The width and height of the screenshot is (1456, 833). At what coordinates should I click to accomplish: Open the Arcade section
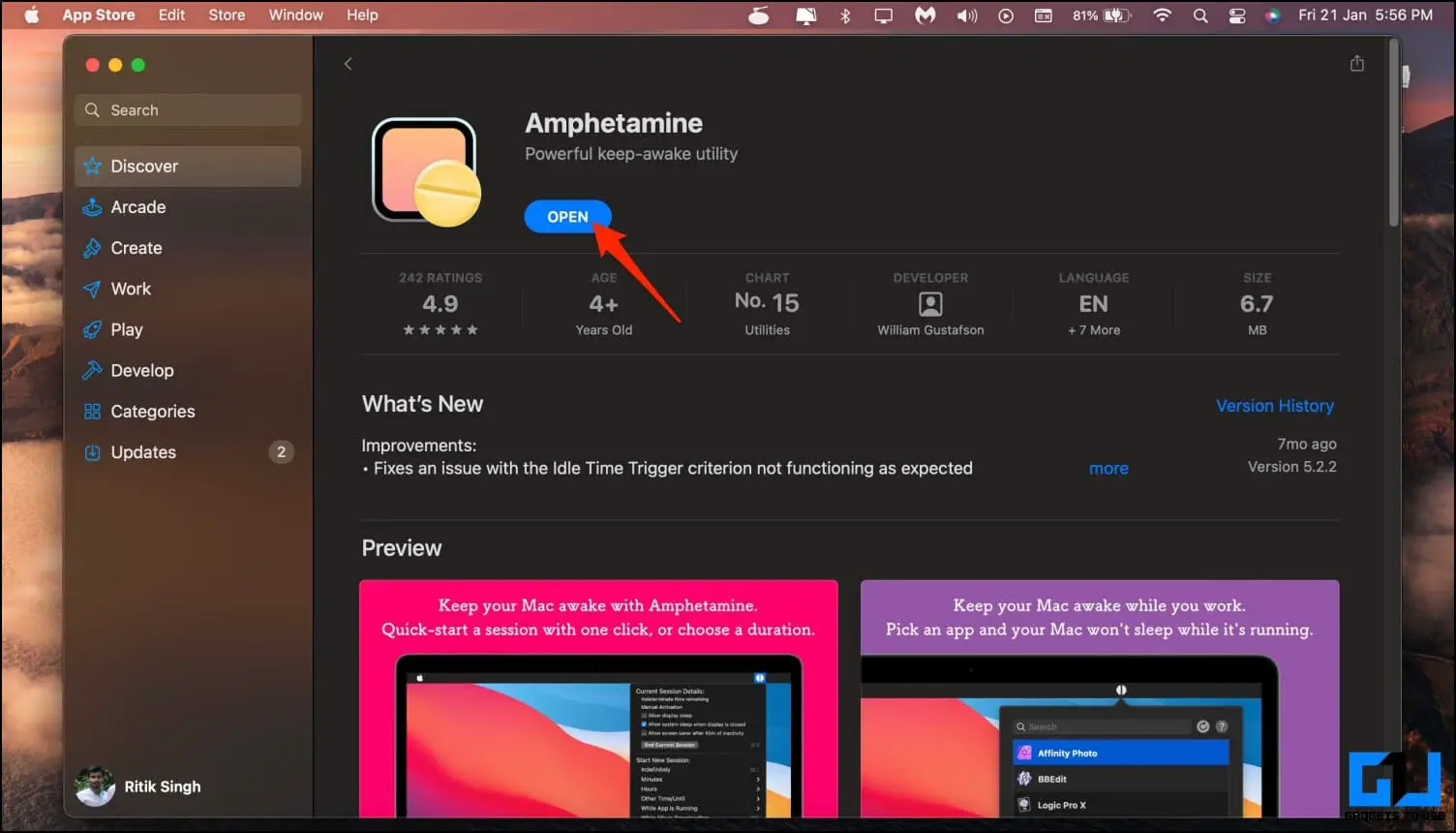(188, 207)
